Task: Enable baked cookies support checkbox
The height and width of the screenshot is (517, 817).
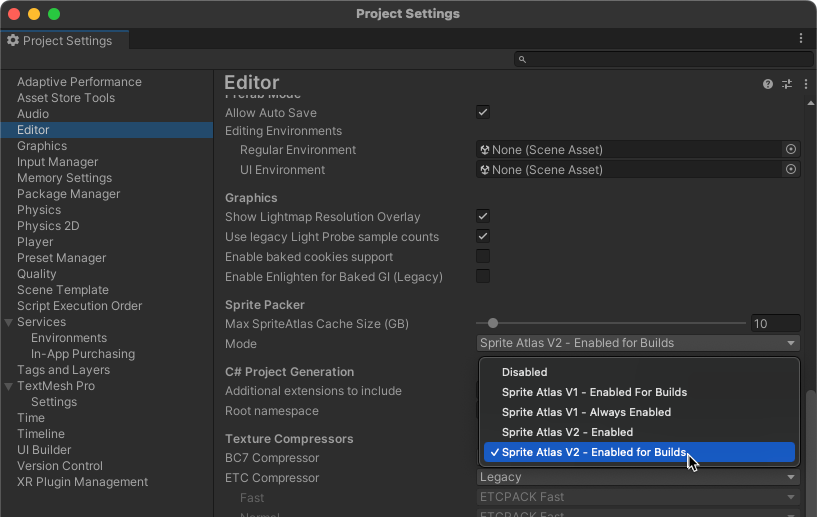Action: 483,256
